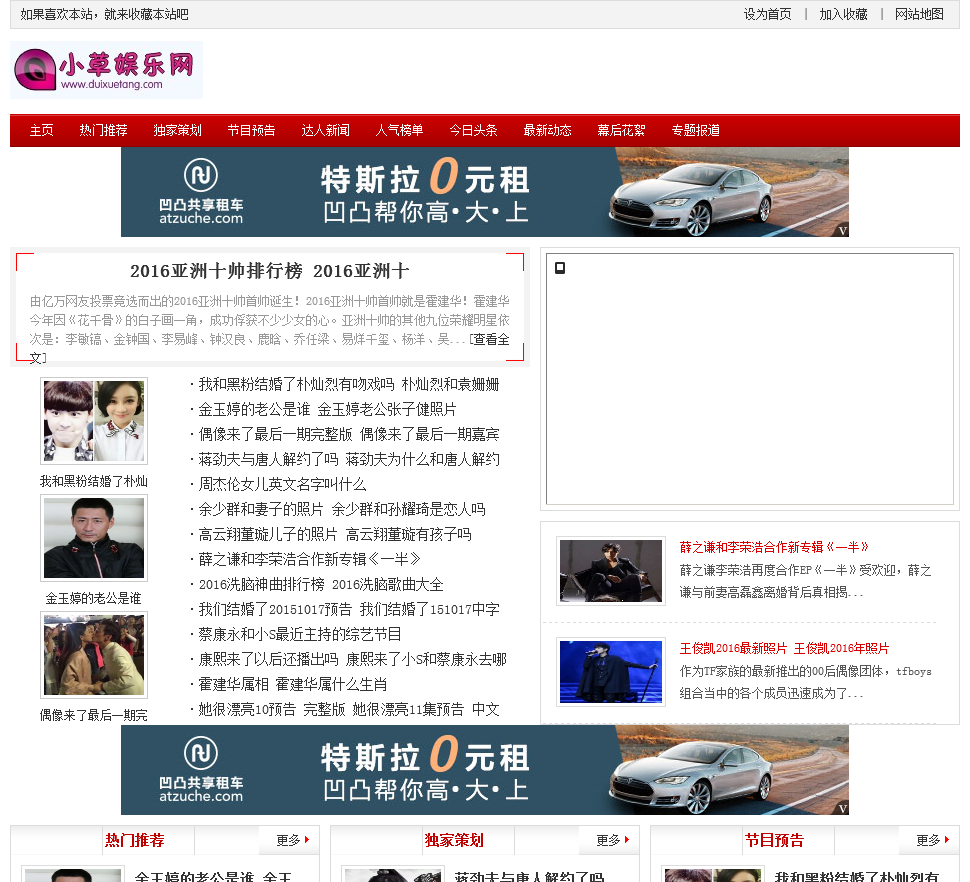Click 更多 in 热门推荐 section

(293, 840)
